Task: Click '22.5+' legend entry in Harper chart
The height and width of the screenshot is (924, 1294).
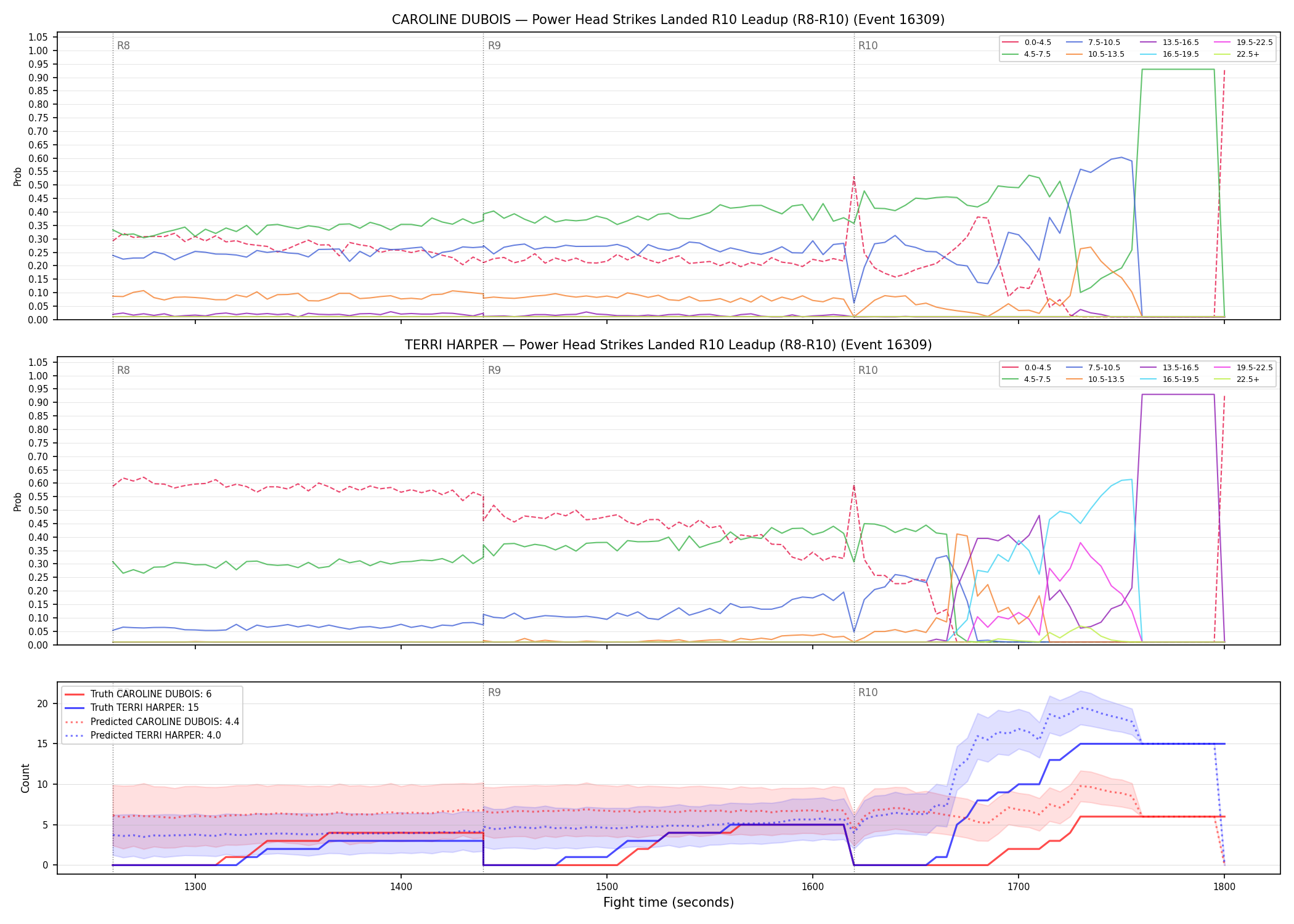Action: click(1237, 379)
